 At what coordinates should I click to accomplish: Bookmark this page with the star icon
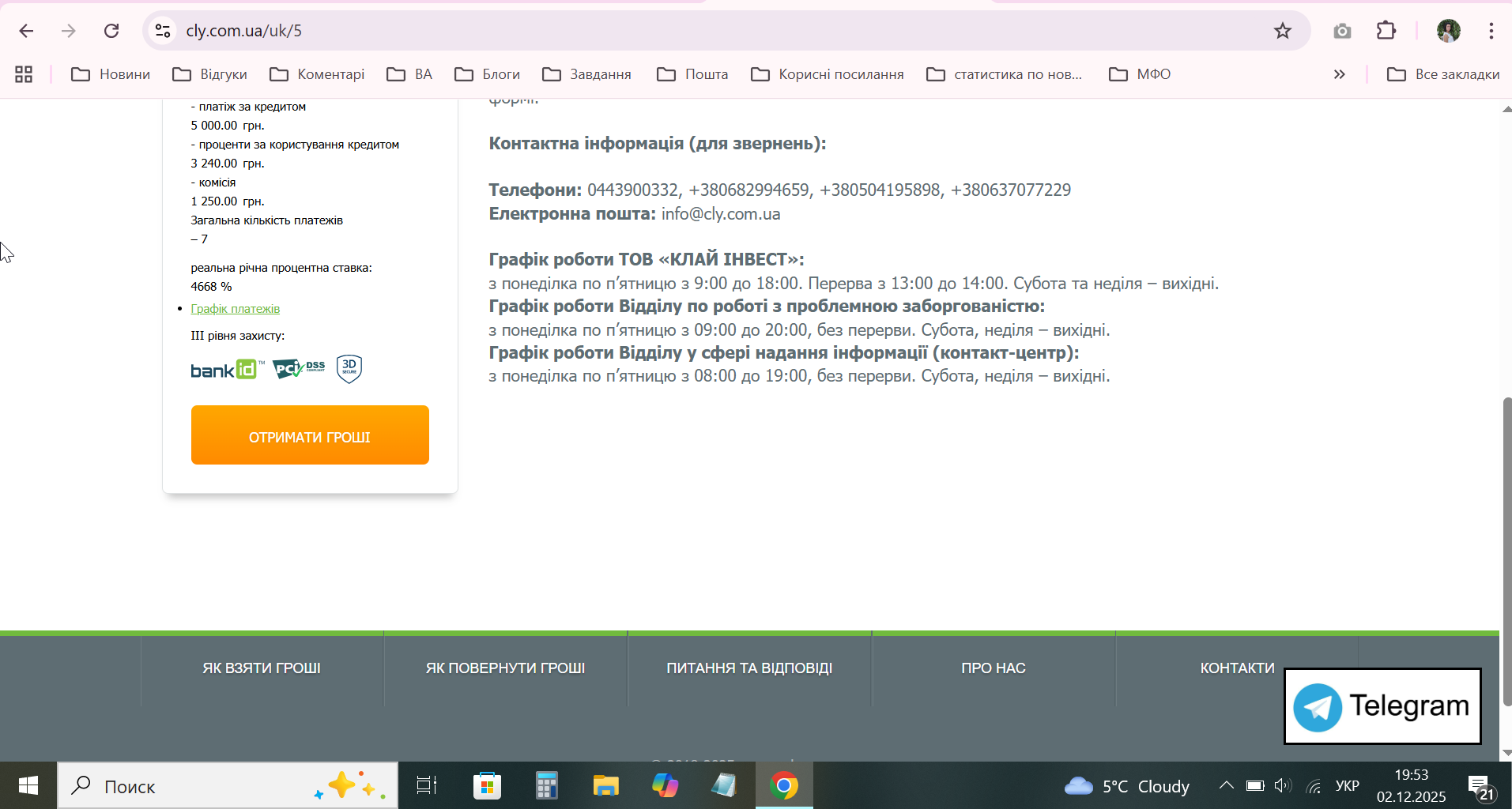1282,31
